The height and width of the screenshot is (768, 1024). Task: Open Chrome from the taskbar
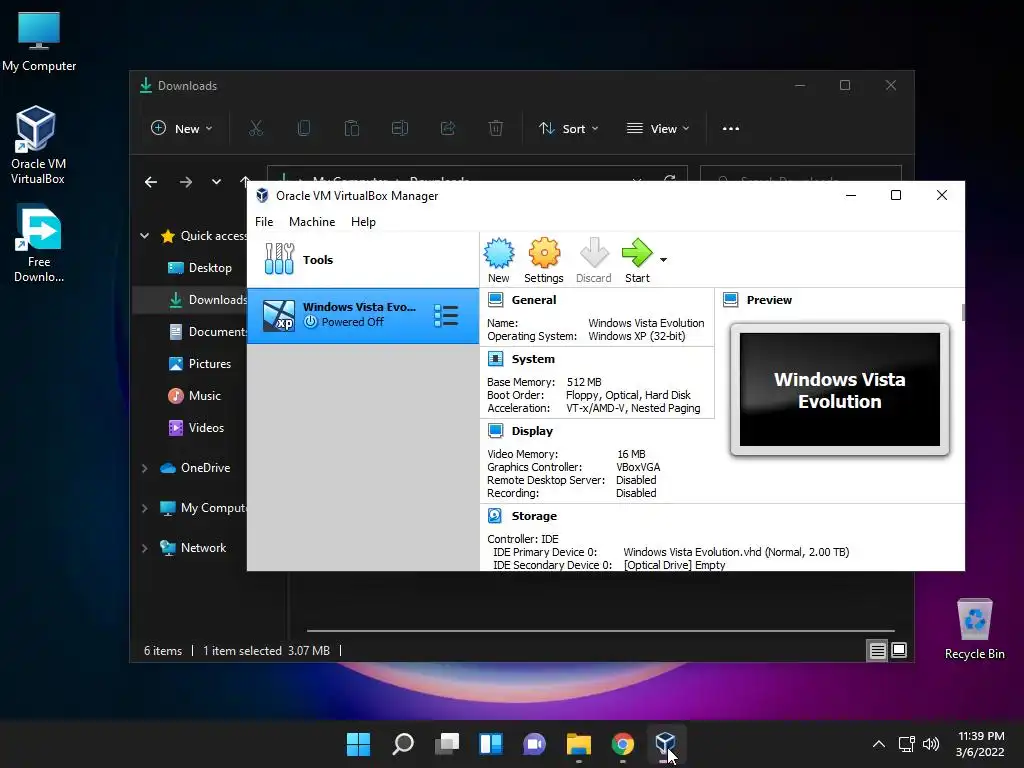622,744
